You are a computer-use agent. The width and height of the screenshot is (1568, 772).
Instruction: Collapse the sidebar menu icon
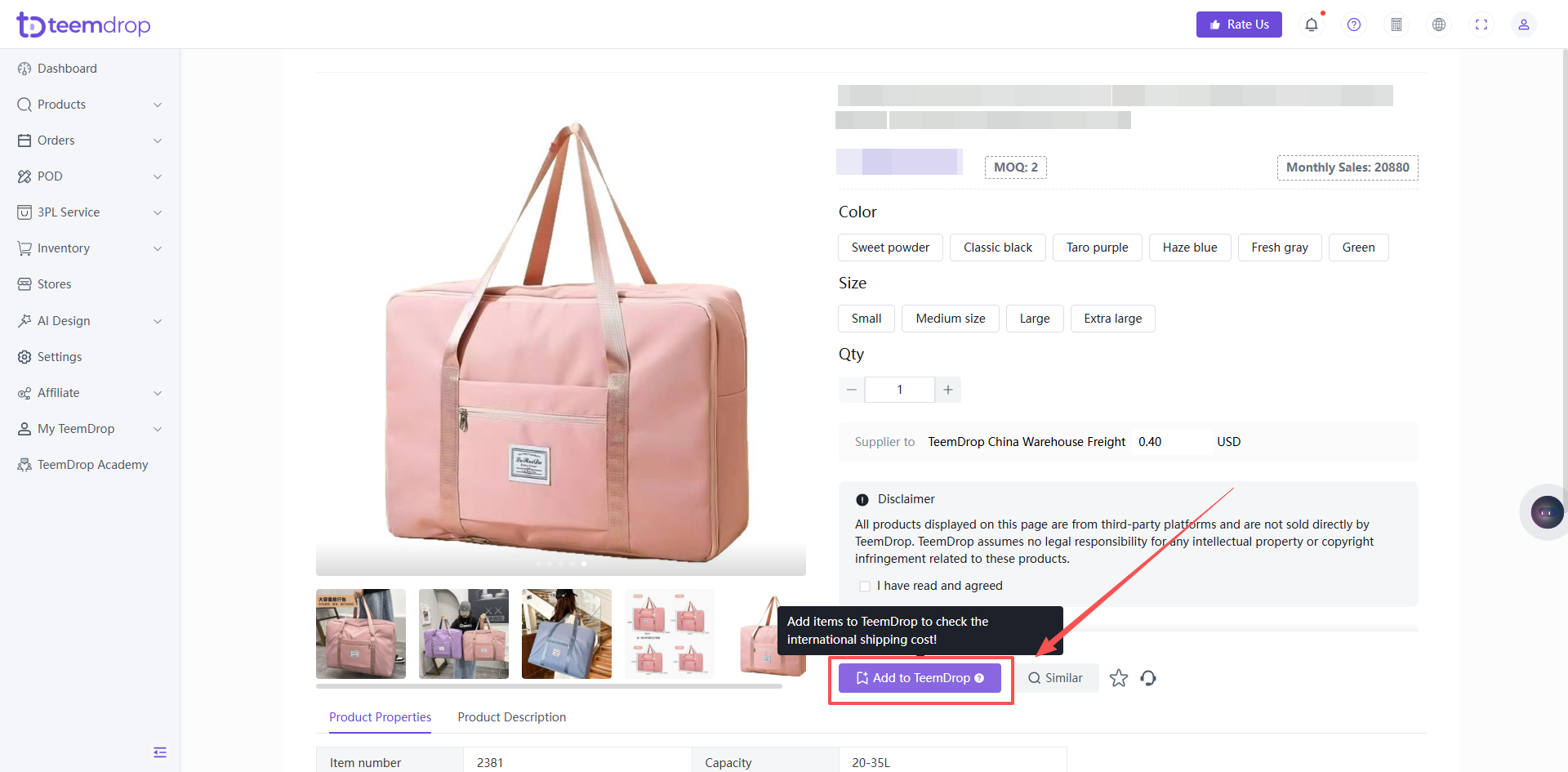click(160, 752)
